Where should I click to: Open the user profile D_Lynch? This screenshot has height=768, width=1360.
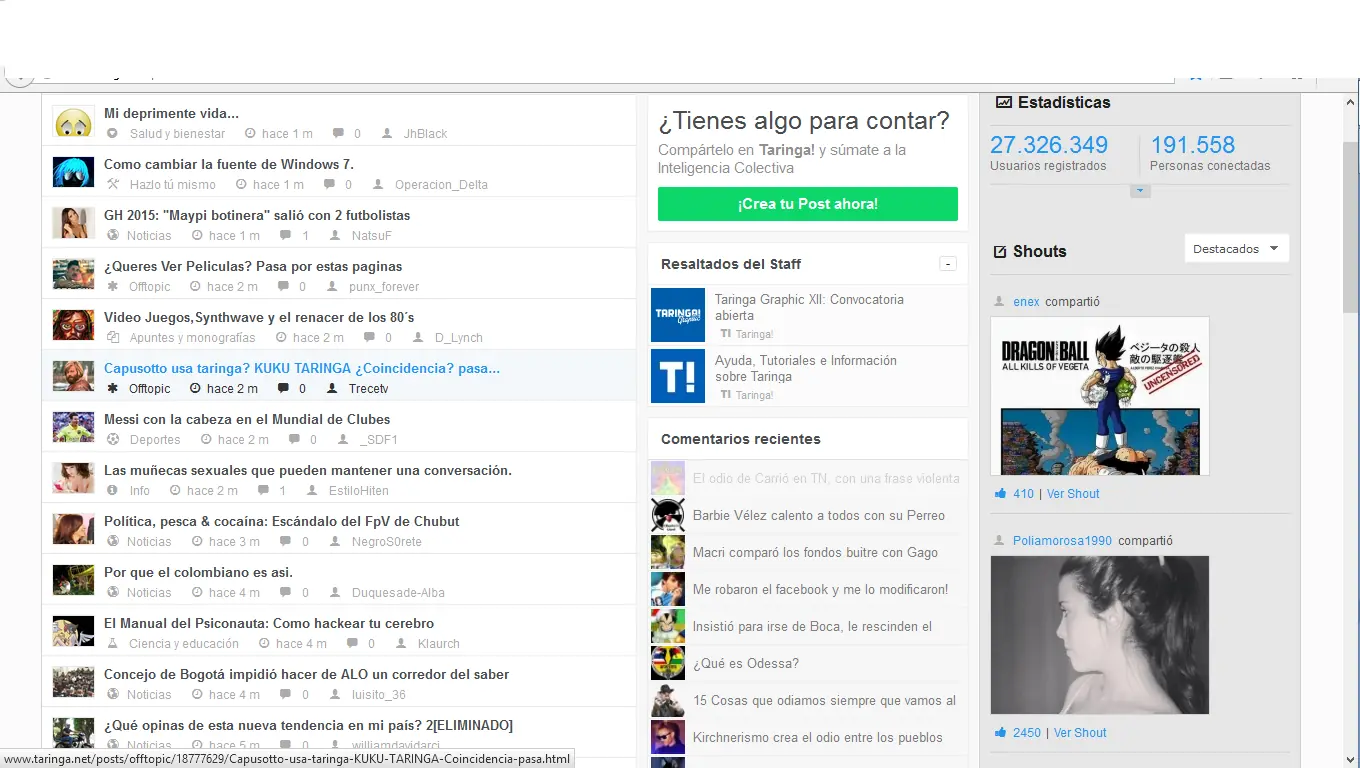point(459,338)
